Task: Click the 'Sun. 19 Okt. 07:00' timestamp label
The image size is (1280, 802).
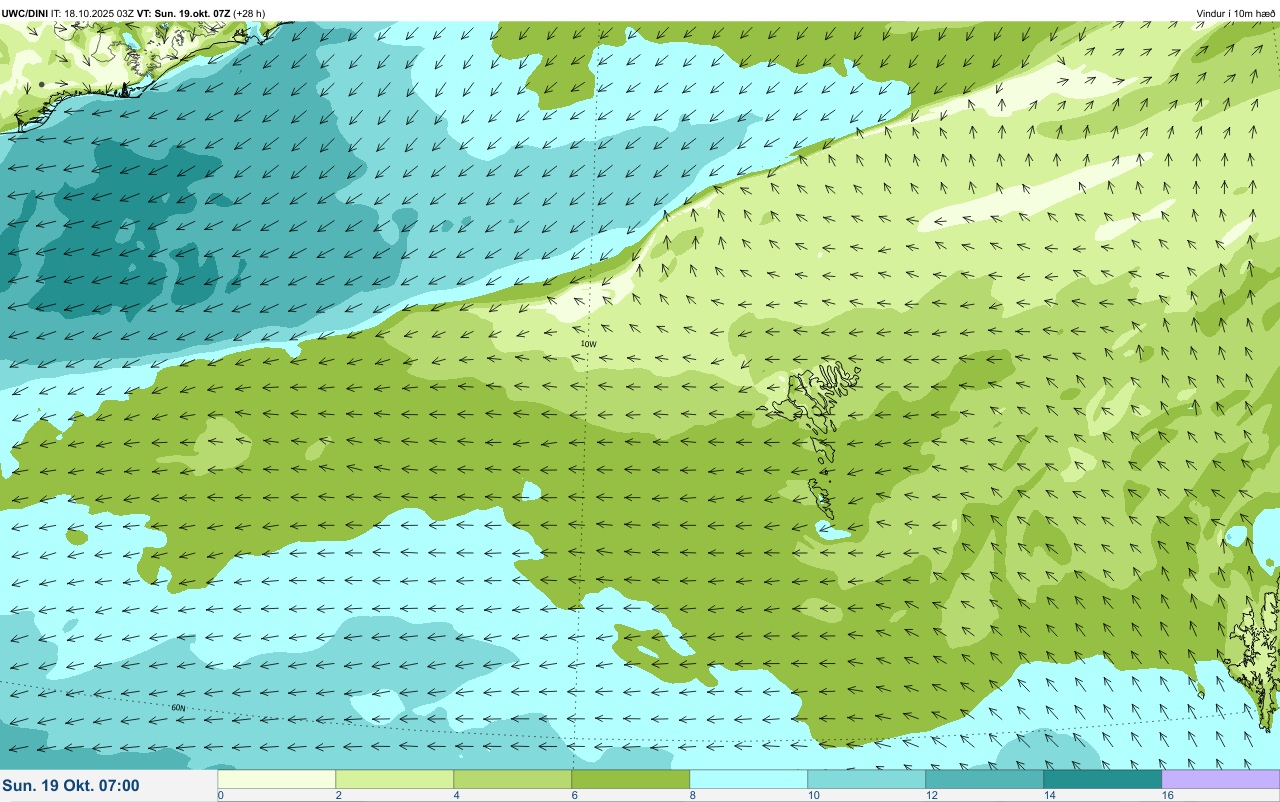Action: [71, 786]
